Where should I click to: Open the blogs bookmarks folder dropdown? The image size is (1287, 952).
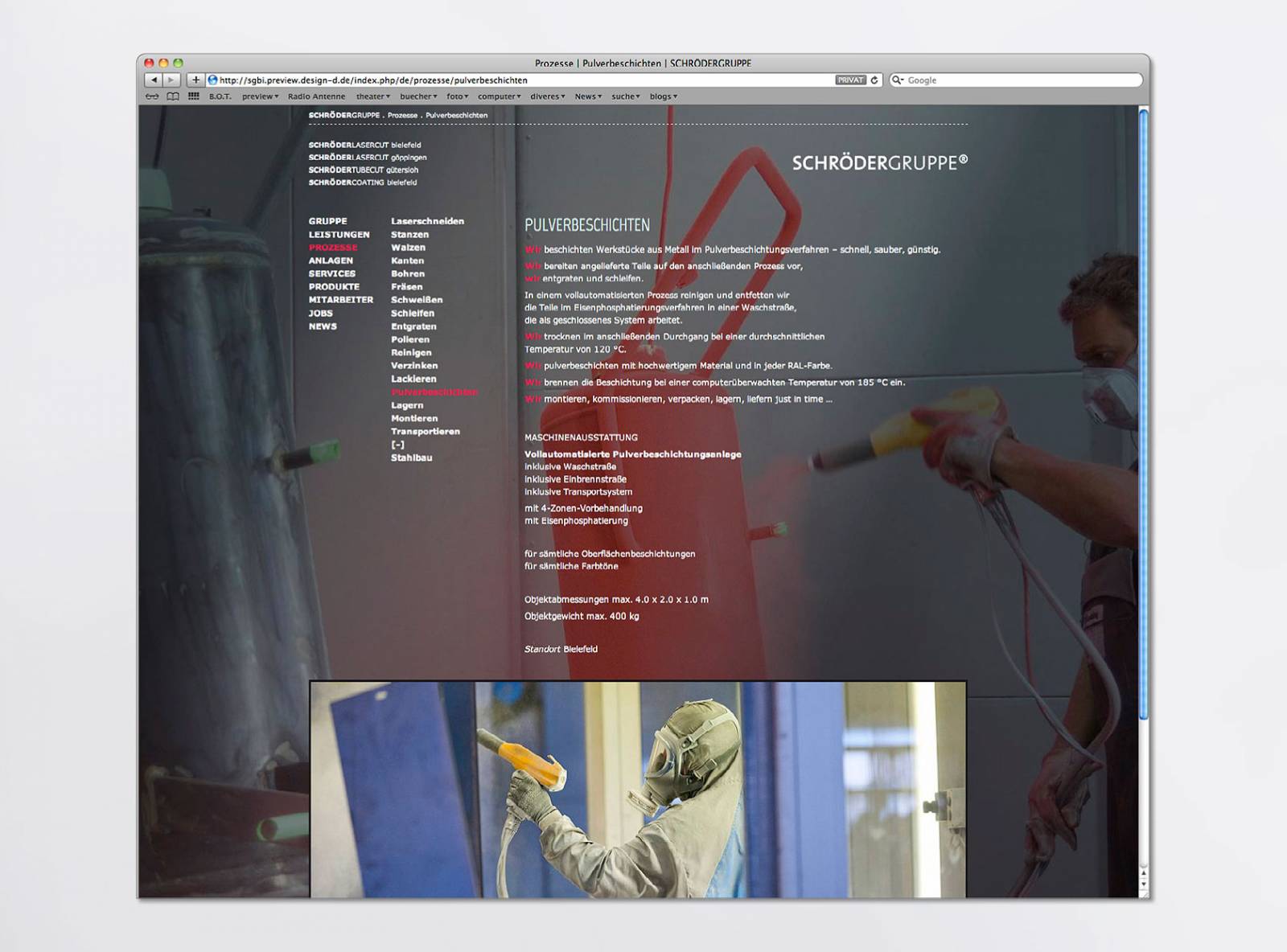664,96
